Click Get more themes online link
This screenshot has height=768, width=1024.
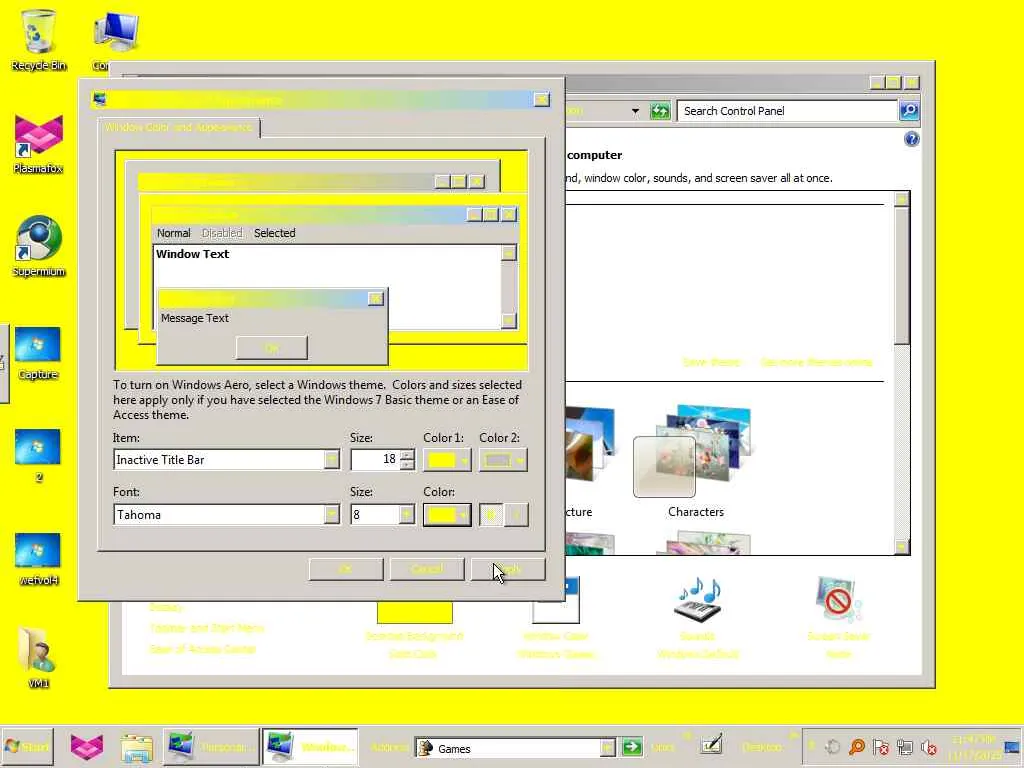816,362
